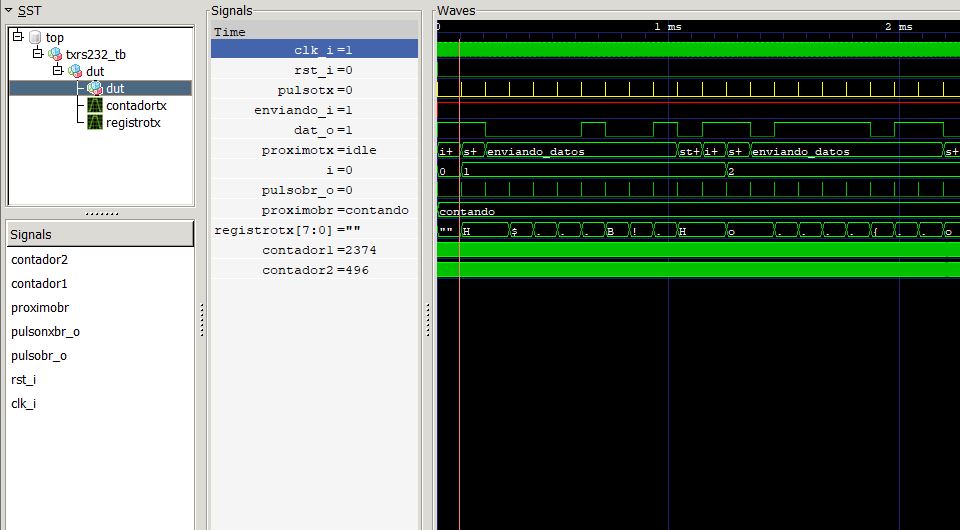Select contador2 in the signals list
This screenshot has height=530, width=960.
click(39, 259)
